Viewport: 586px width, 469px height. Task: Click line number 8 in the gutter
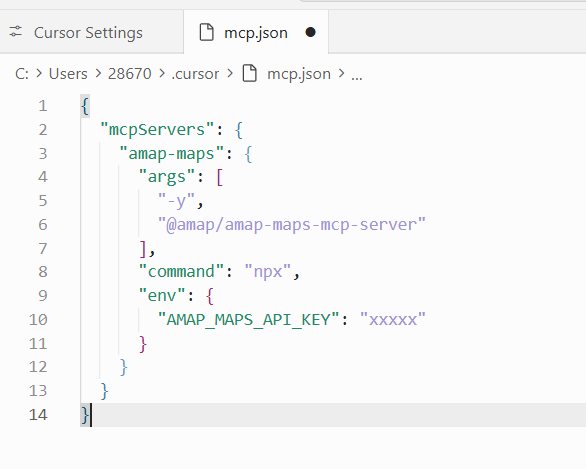(x=43, y=272)
